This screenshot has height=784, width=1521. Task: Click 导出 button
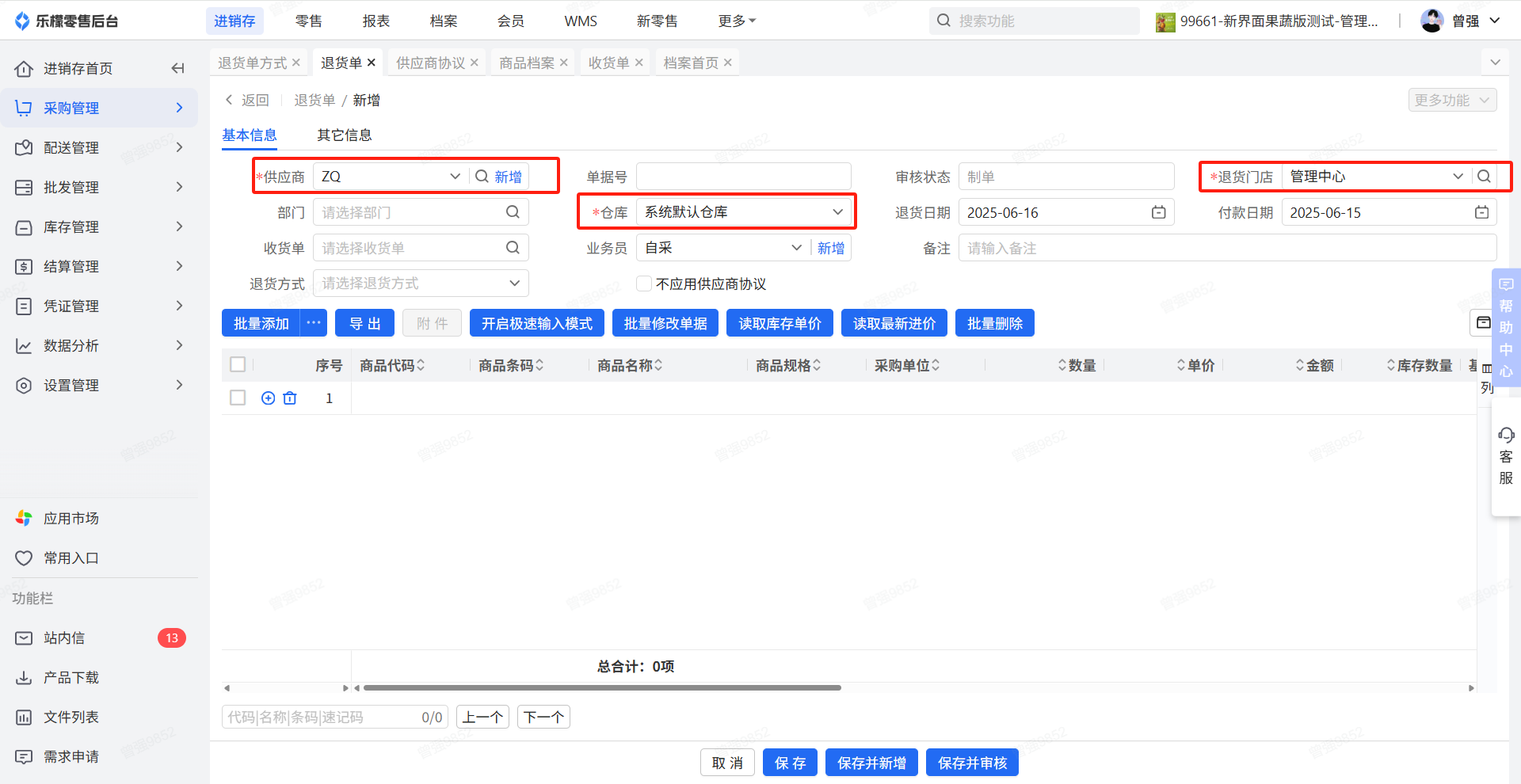point(365,323)
